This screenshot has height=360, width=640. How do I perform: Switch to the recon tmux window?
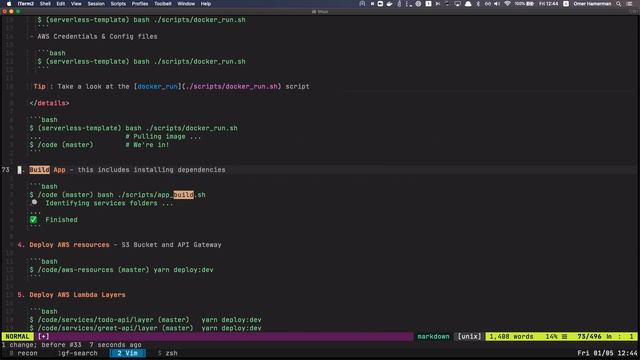23,353
